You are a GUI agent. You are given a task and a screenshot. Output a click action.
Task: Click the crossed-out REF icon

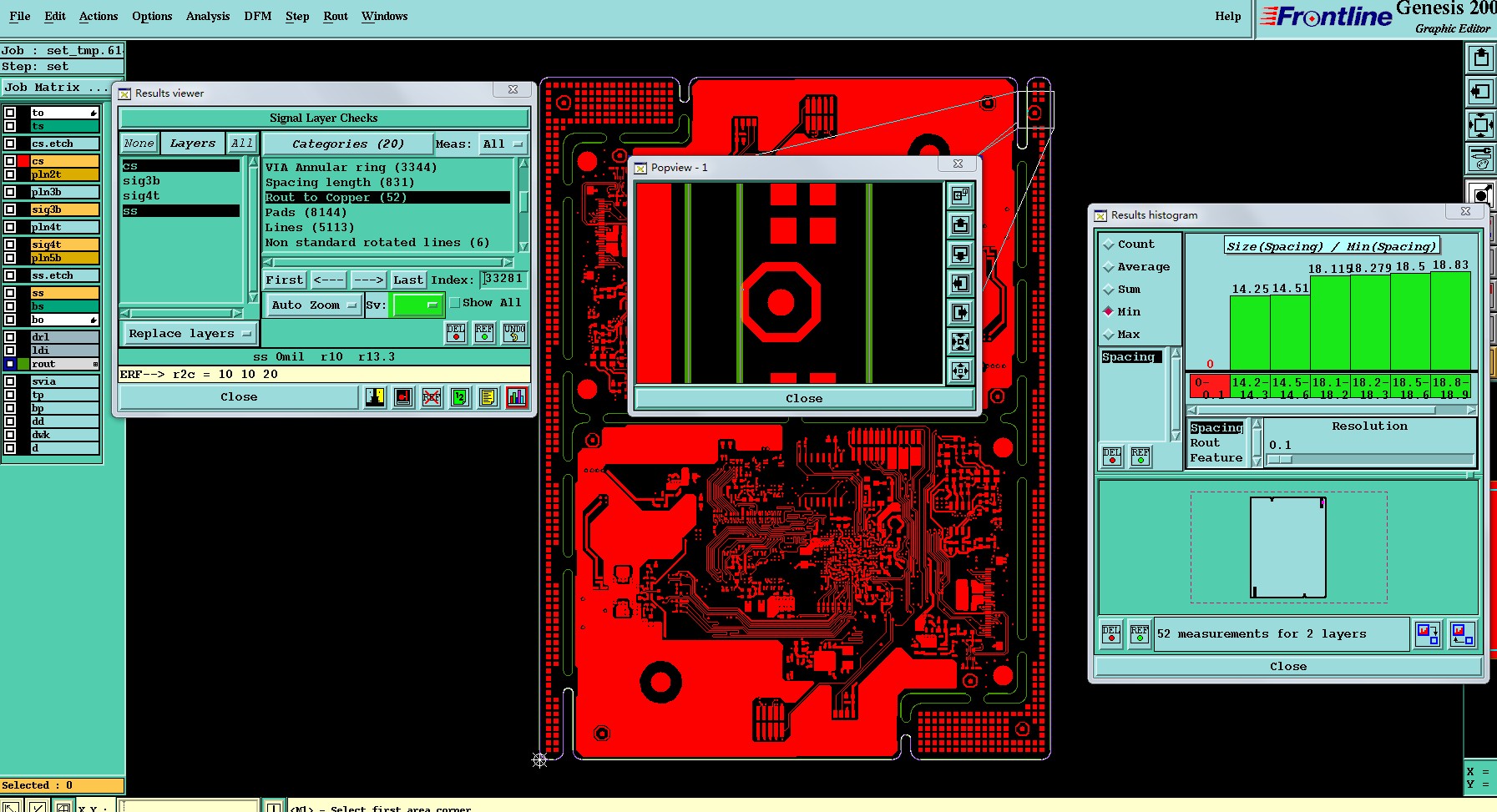[x=432, y=397]
